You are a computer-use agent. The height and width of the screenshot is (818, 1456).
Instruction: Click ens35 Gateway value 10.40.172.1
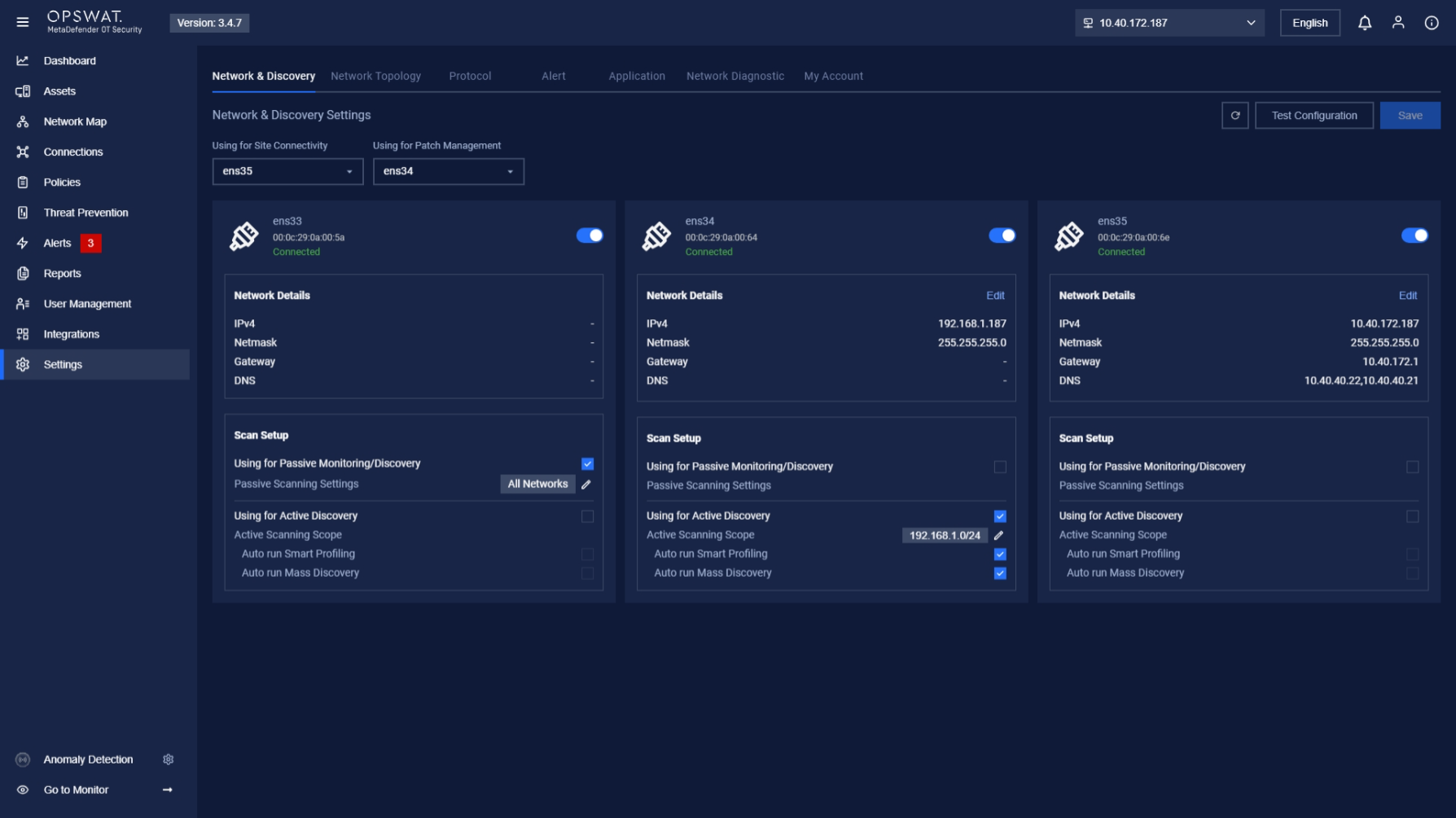(x=1391, y=362)
